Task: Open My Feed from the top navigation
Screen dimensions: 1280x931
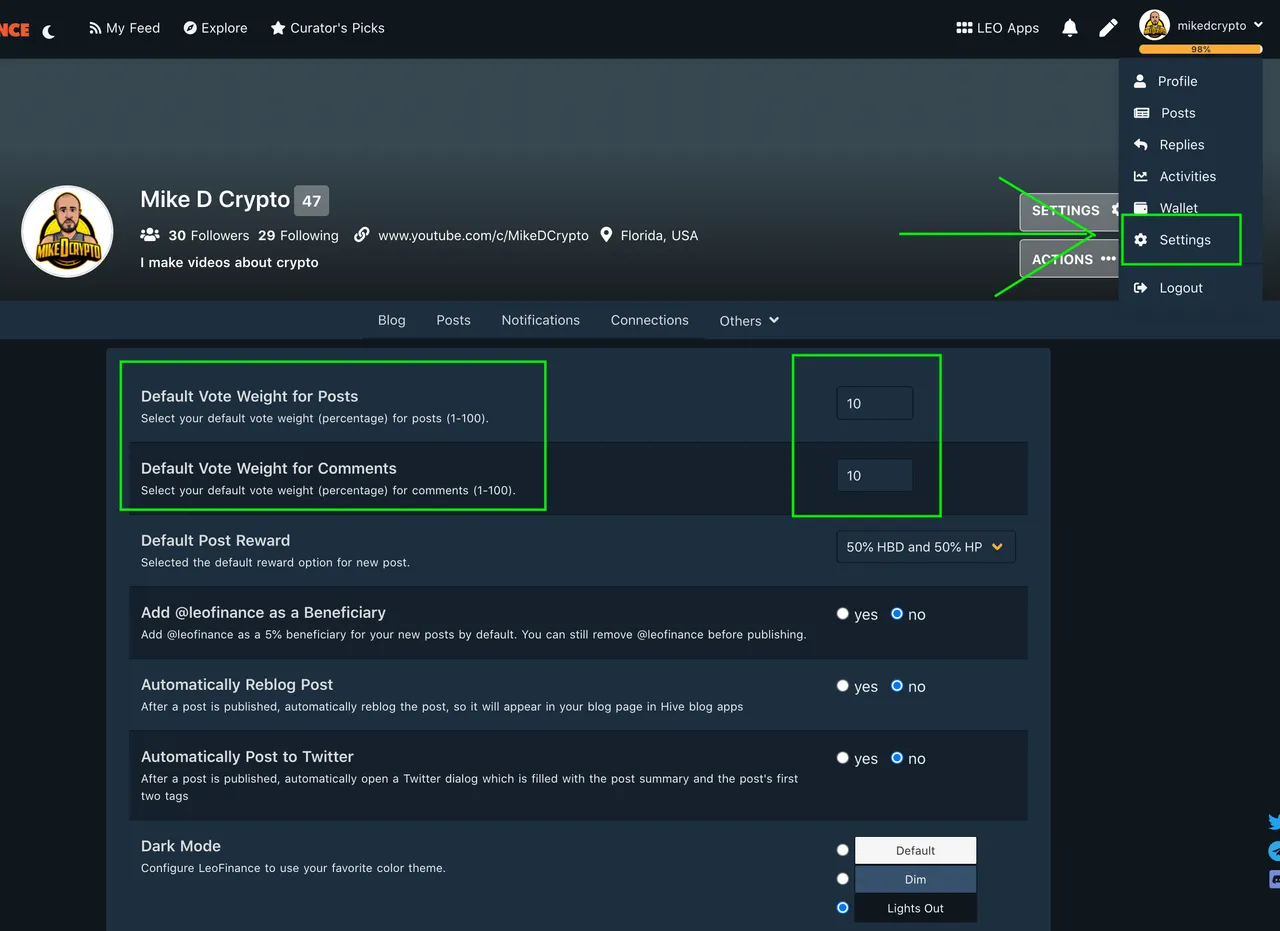Action: (125, 28)
